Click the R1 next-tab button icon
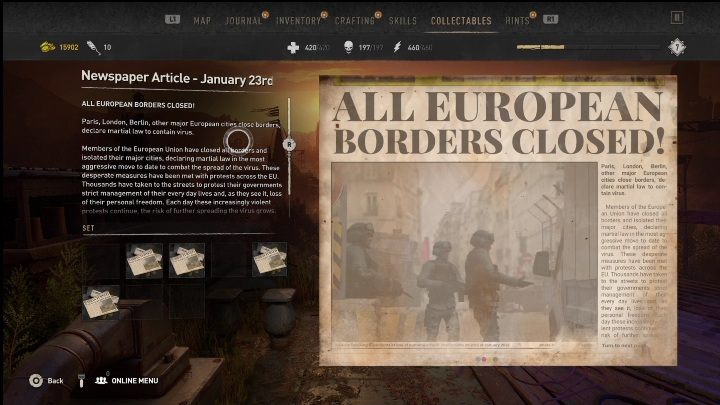Viewport: 720px width, 405px height. click(551, 19)
